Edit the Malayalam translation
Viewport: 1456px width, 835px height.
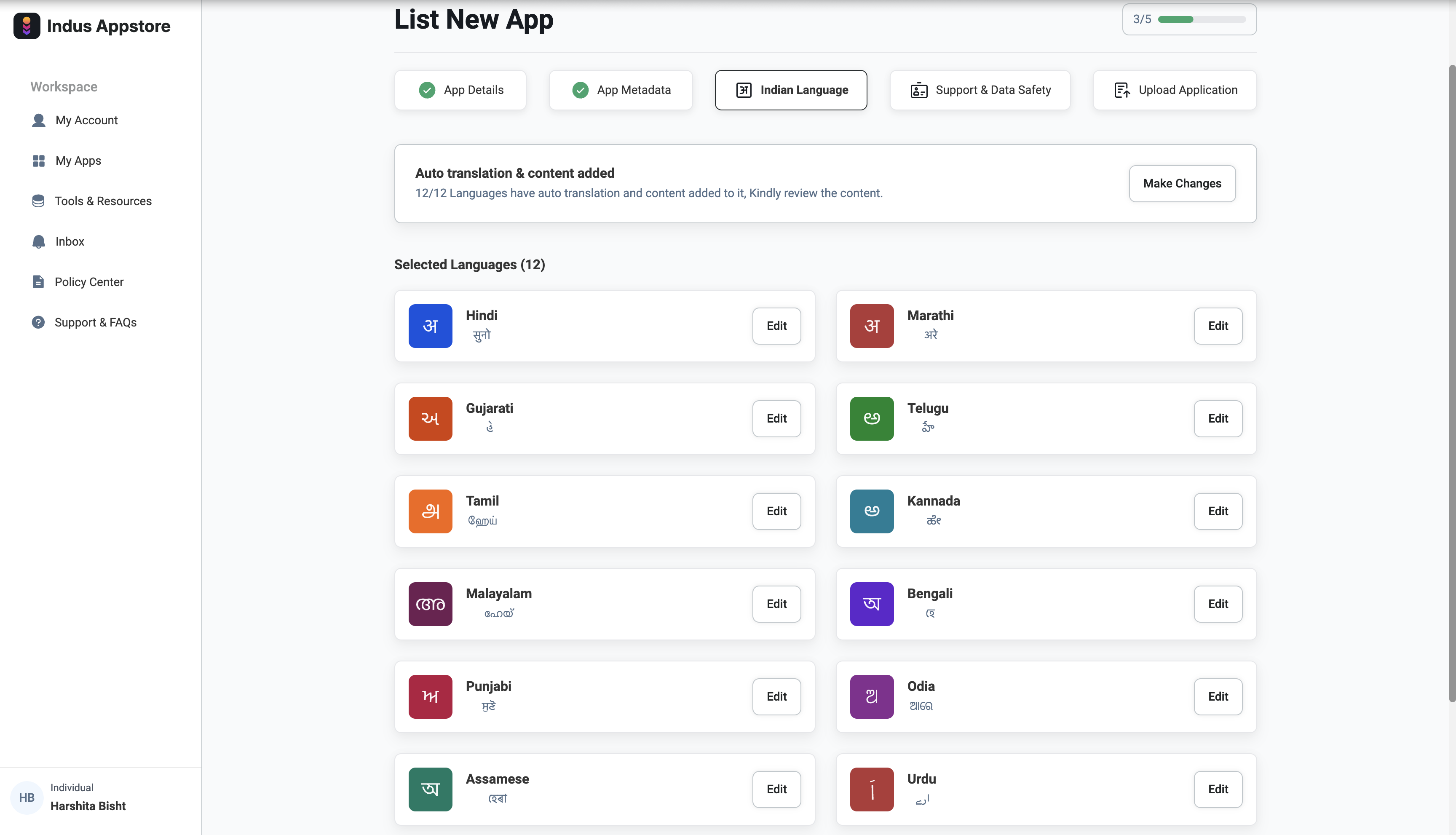pyautogui.click(x=776, y=604)
